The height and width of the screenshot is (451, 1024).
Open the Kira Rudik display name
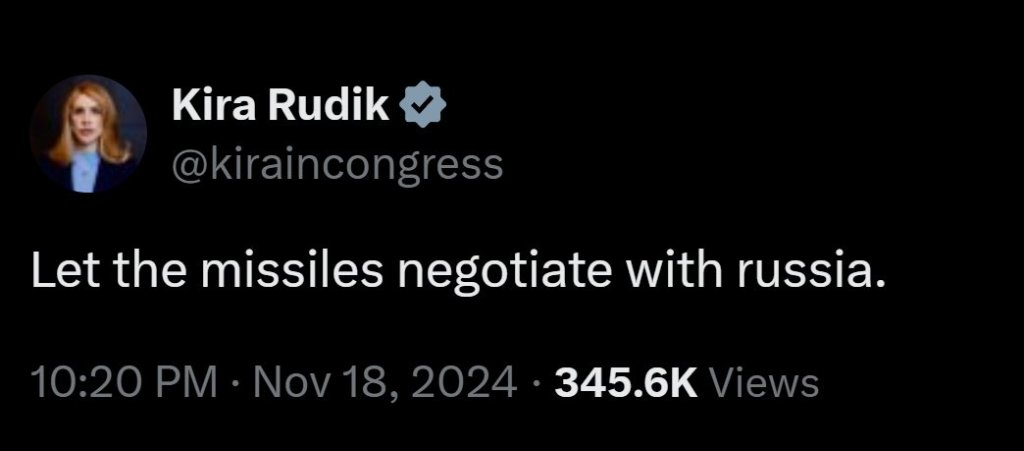(x=282, y=106)
